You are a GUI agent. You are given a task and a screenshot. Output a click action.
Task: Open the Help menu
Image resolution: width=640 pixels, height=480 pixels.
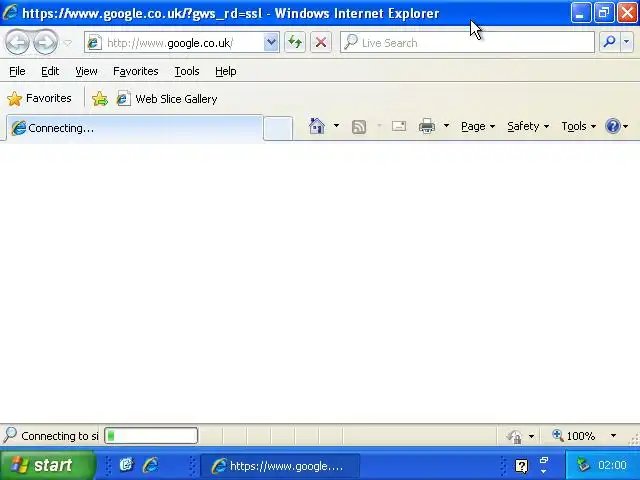(x=226, y=71)
